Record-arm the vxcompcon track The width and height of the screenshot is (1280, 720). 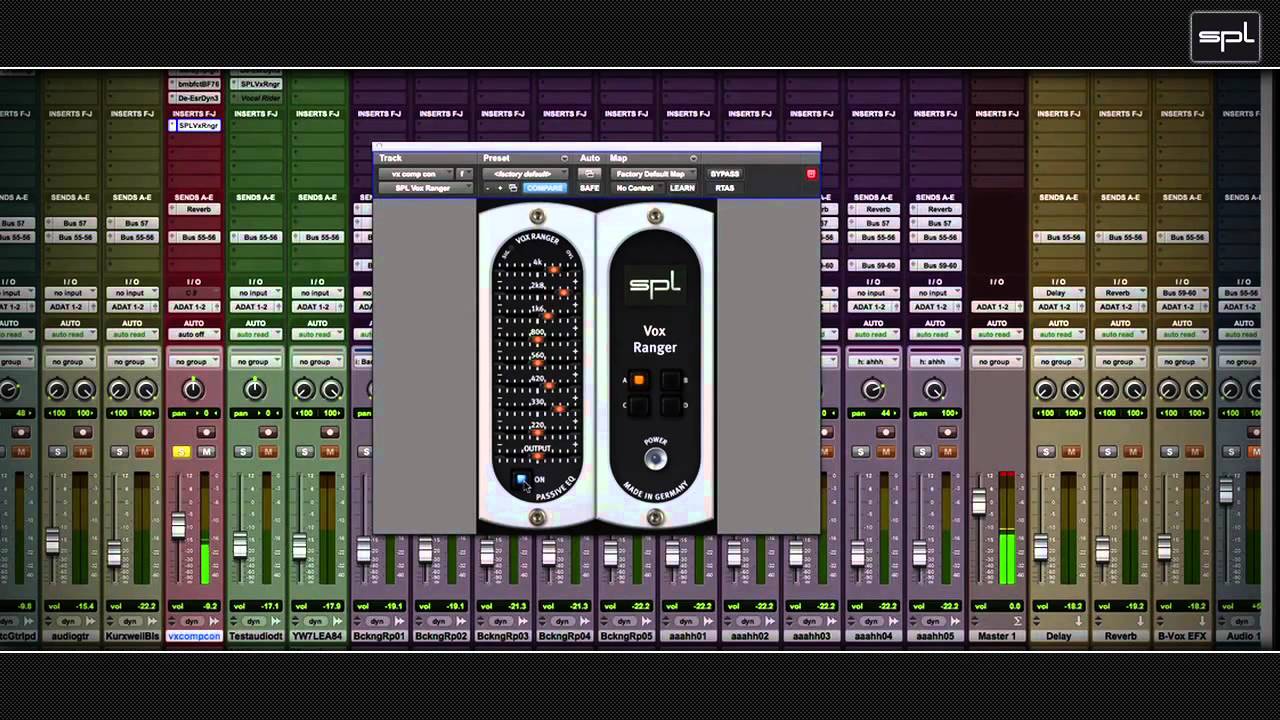[x=207, y=432]
